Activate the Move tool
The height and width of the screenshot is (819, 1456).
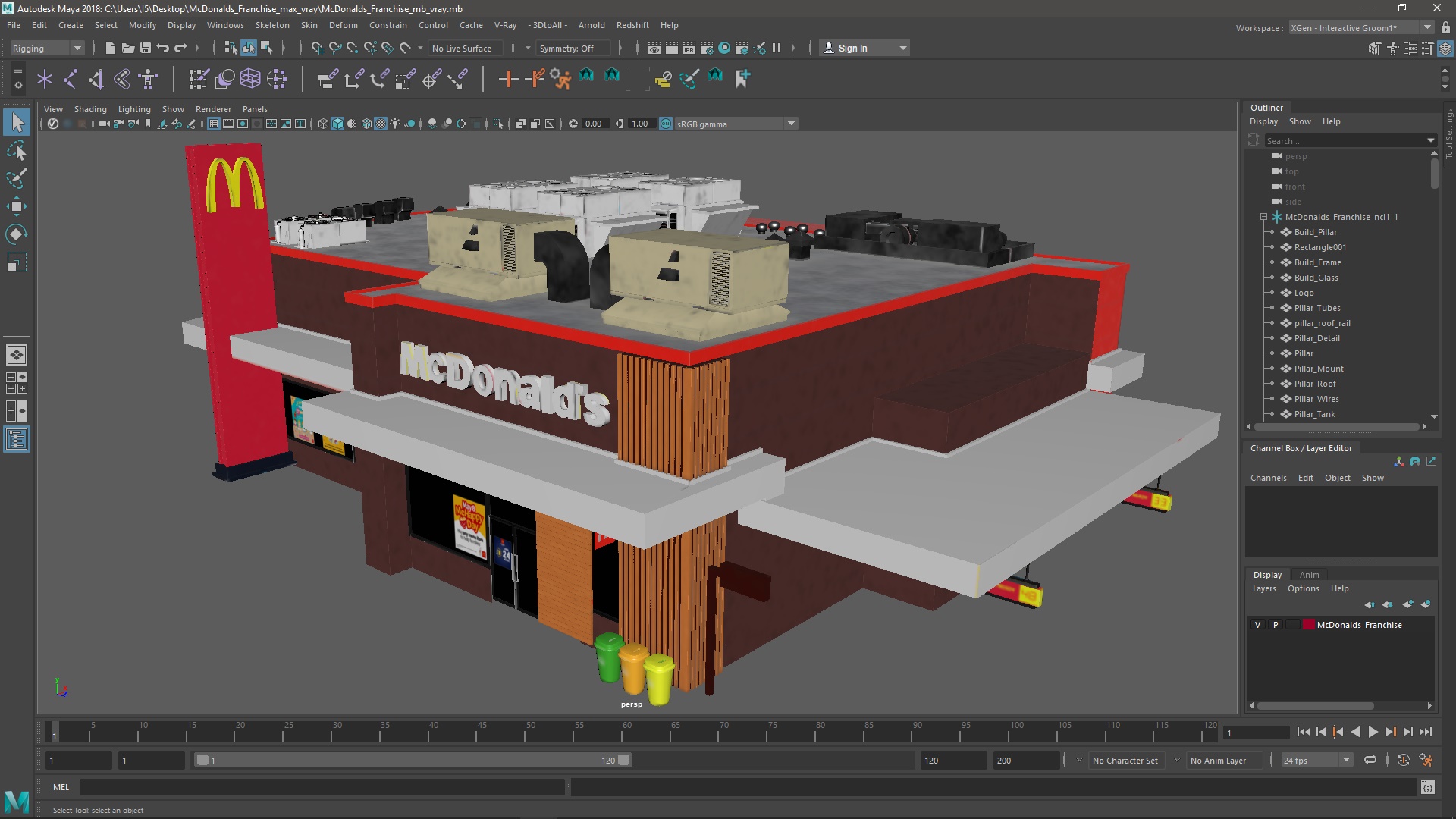[x=17, y=206]
